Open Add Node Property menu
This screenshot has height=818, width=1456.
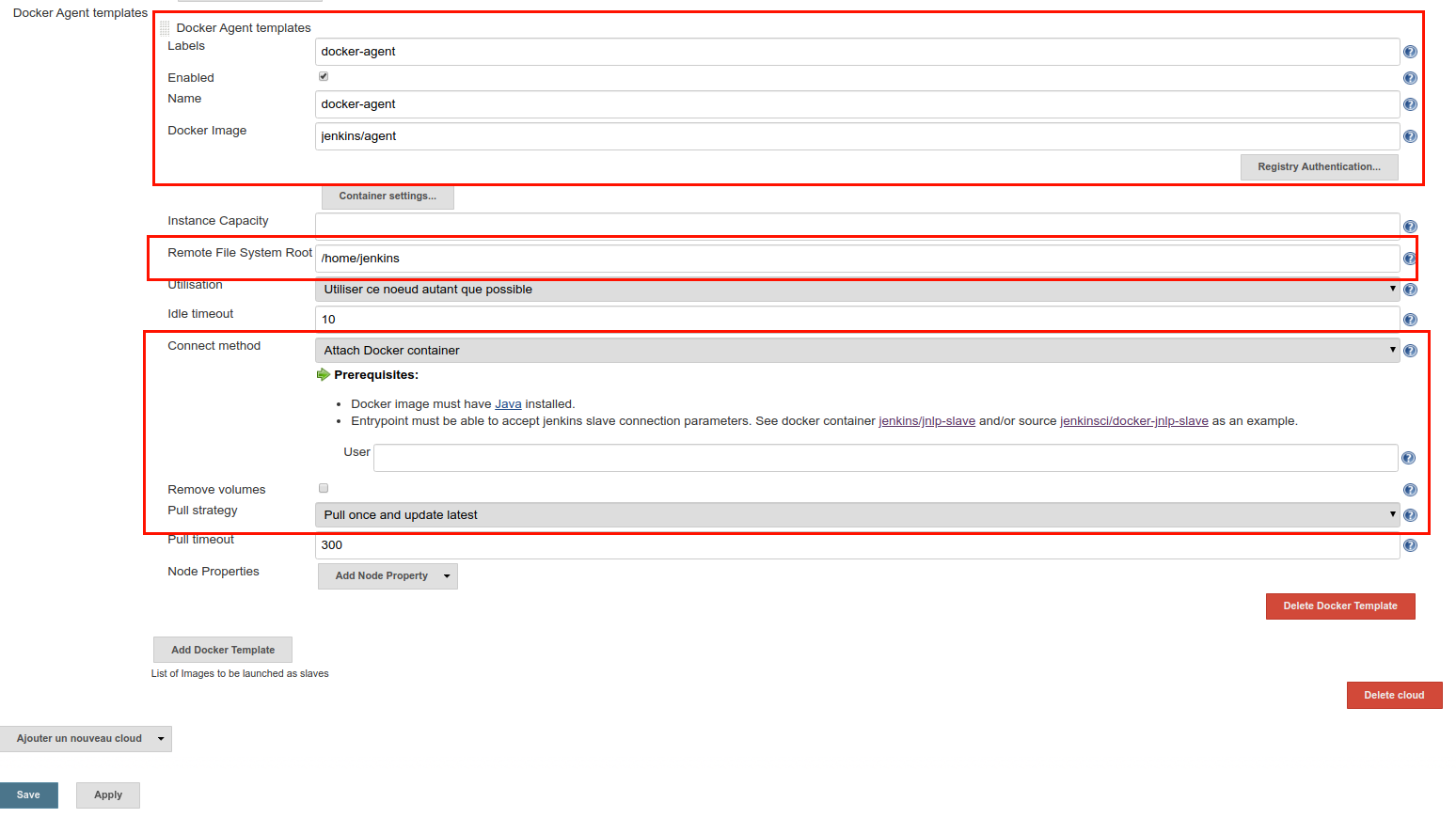pyautogui.click(x=388, y=576)
